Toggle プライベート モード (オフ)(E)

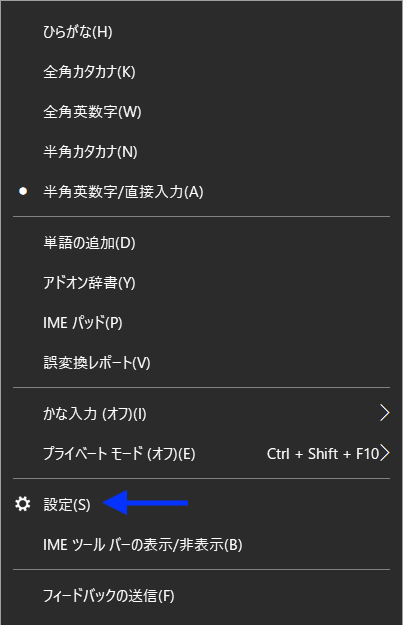(x=201, y=453)
